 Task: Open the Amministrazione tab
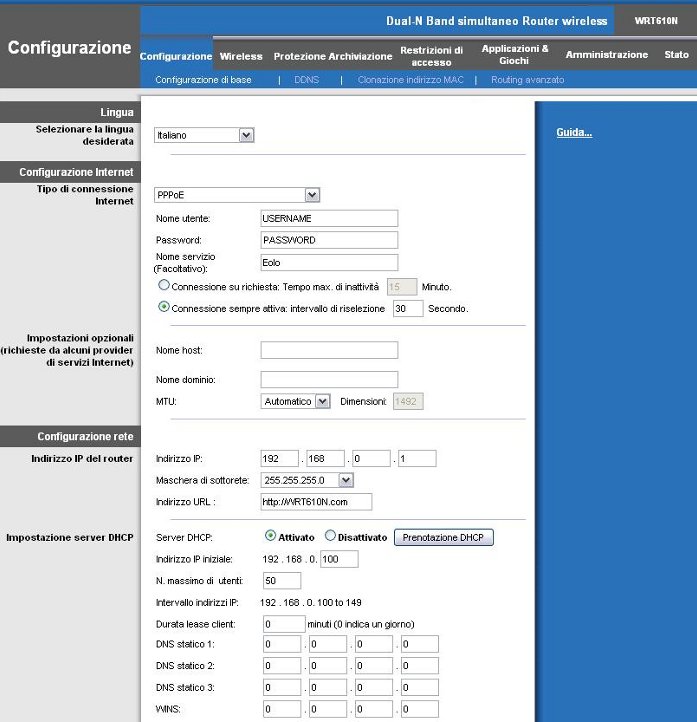pyautogui.click(x=607, y=54)
